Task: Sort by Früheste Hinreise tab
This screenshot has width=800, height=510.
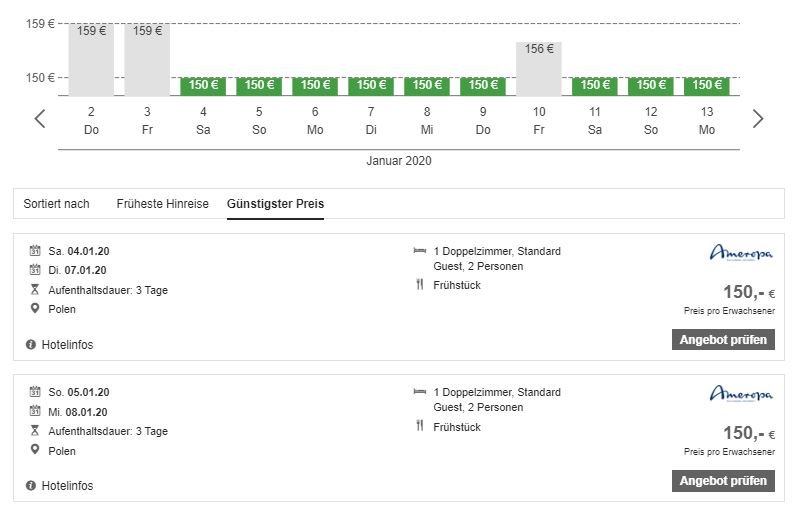Action: pyautogui.click(x=162, y=204)
